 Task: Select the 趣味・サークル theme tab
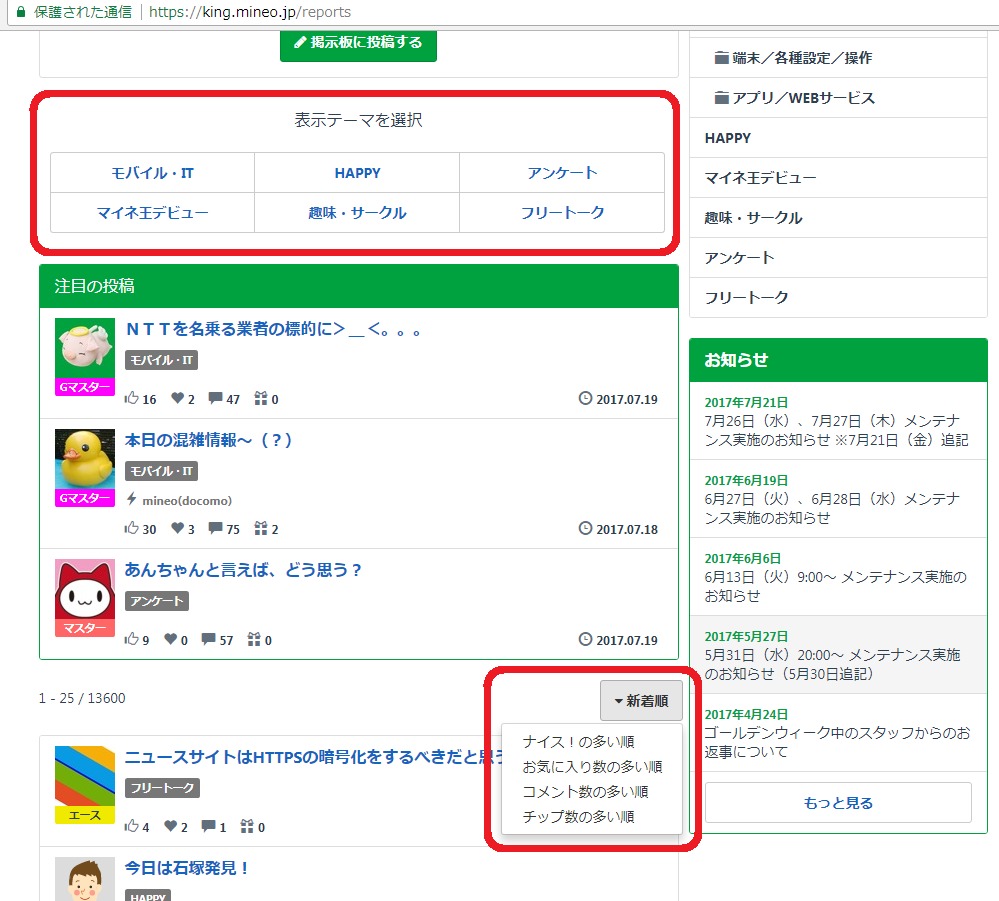357,213
